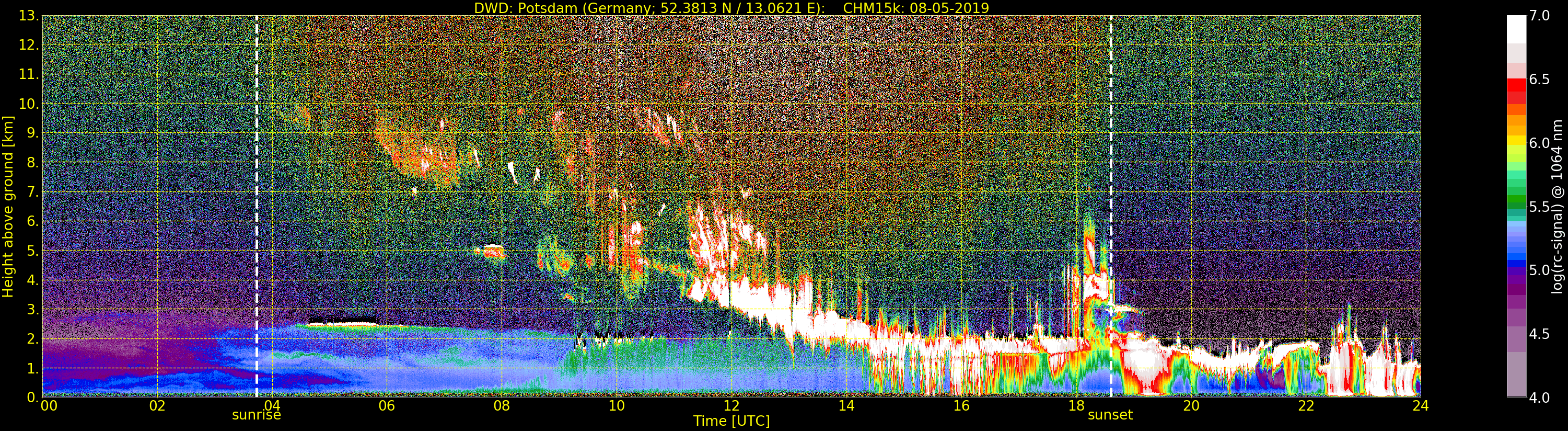Click the '18' time axis tick label
1568x431 pixels.
(1076, 406)
